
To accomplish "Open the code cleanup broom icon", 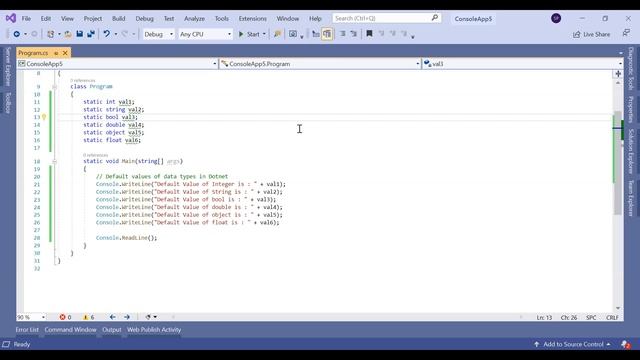I will (148, 317).
